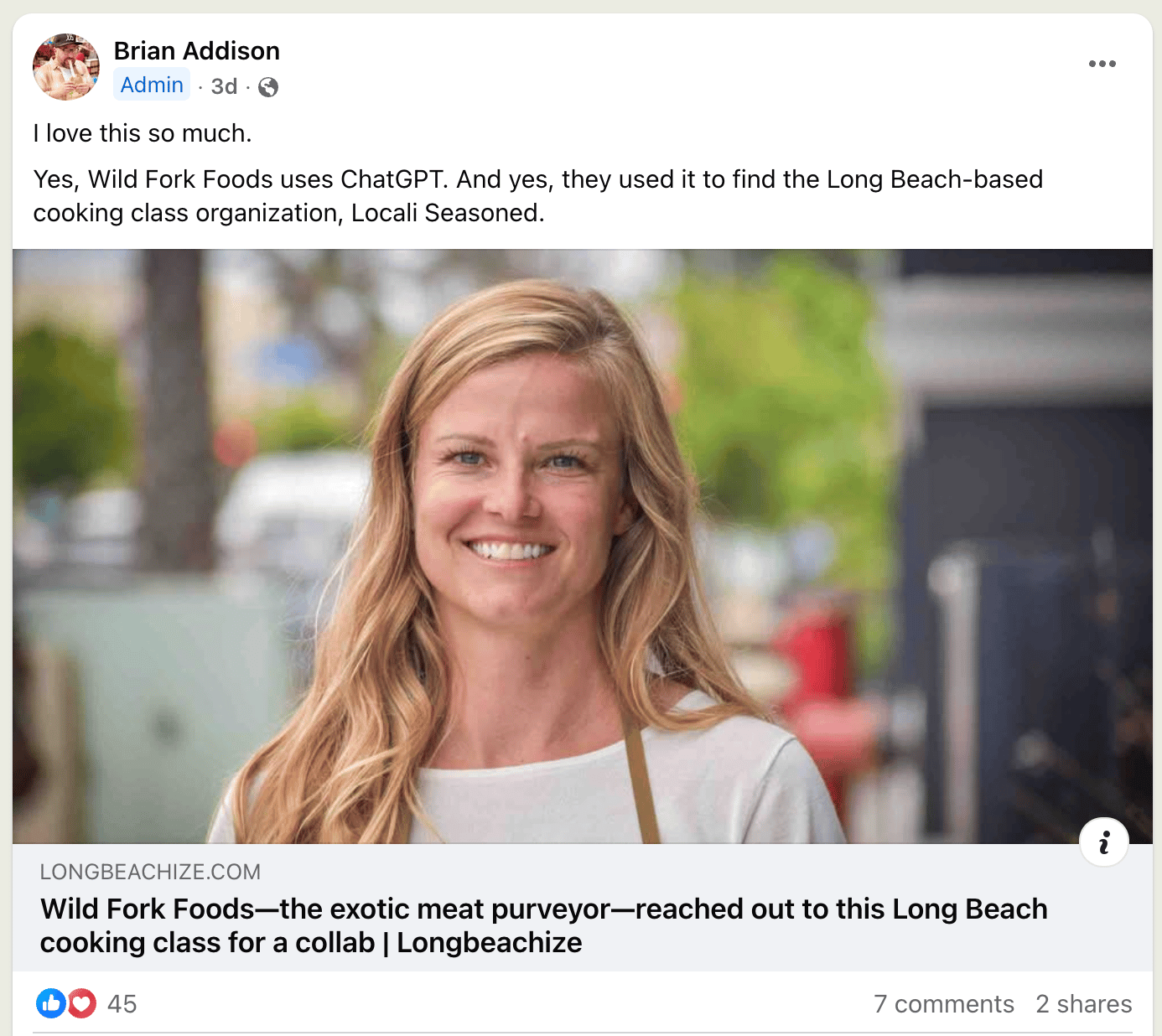Open the three-dot post options menu
Image resolution: width=1162 pixels, height=1036 pixels.
tap(1102, 64)
